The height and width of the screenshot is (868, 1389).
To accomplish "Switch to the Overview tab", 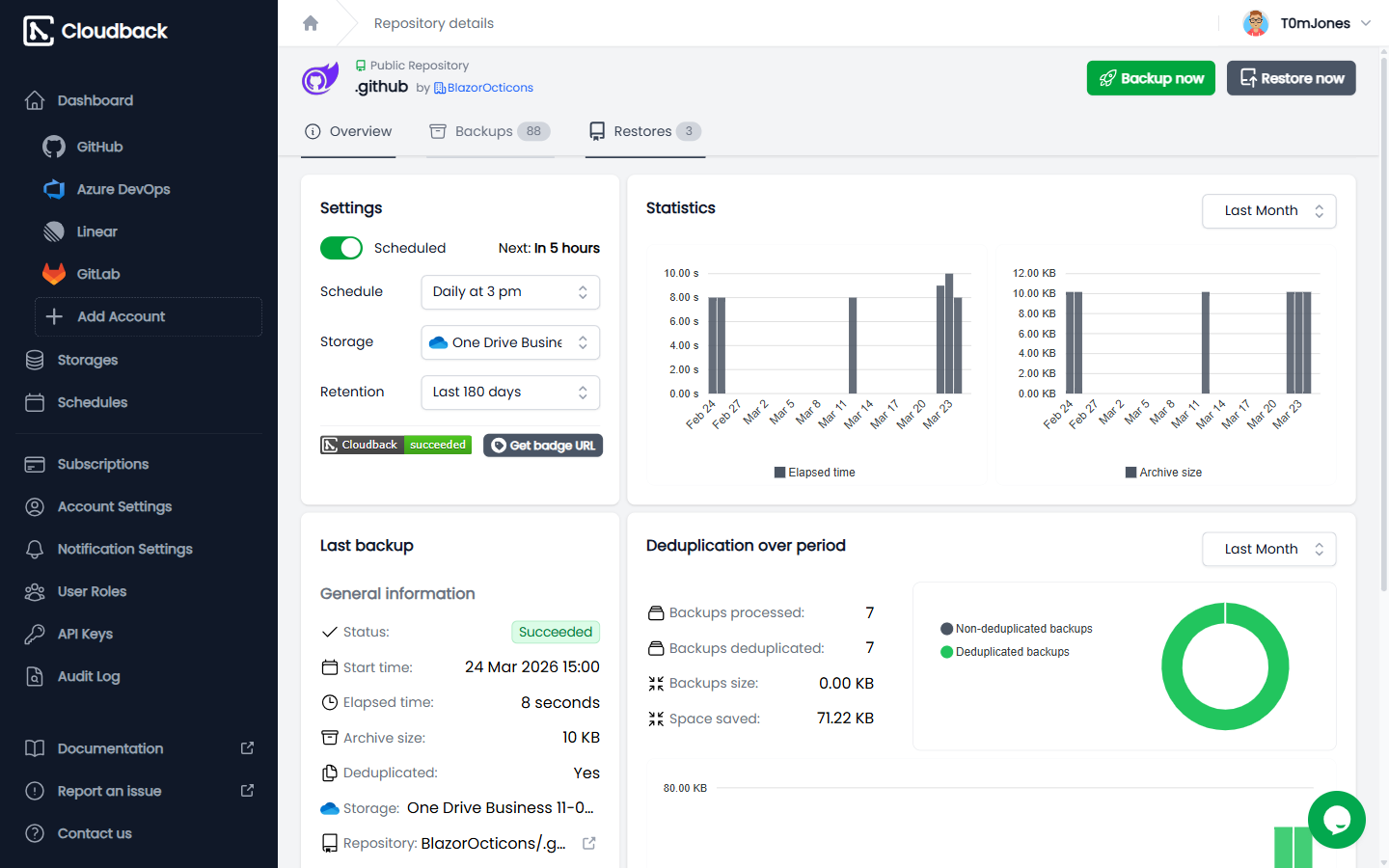I will tap(348, 132).
